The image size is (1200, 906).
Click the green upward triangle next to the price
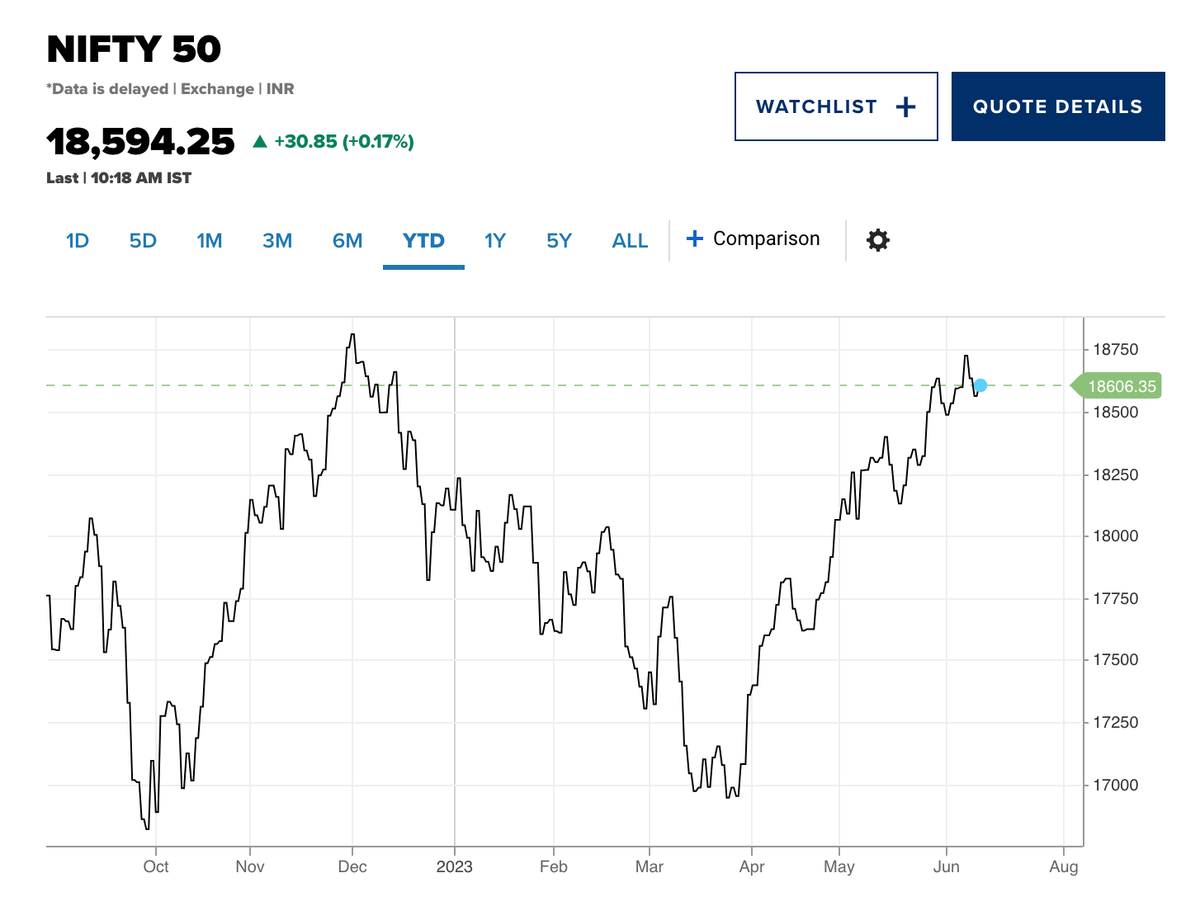262,141
